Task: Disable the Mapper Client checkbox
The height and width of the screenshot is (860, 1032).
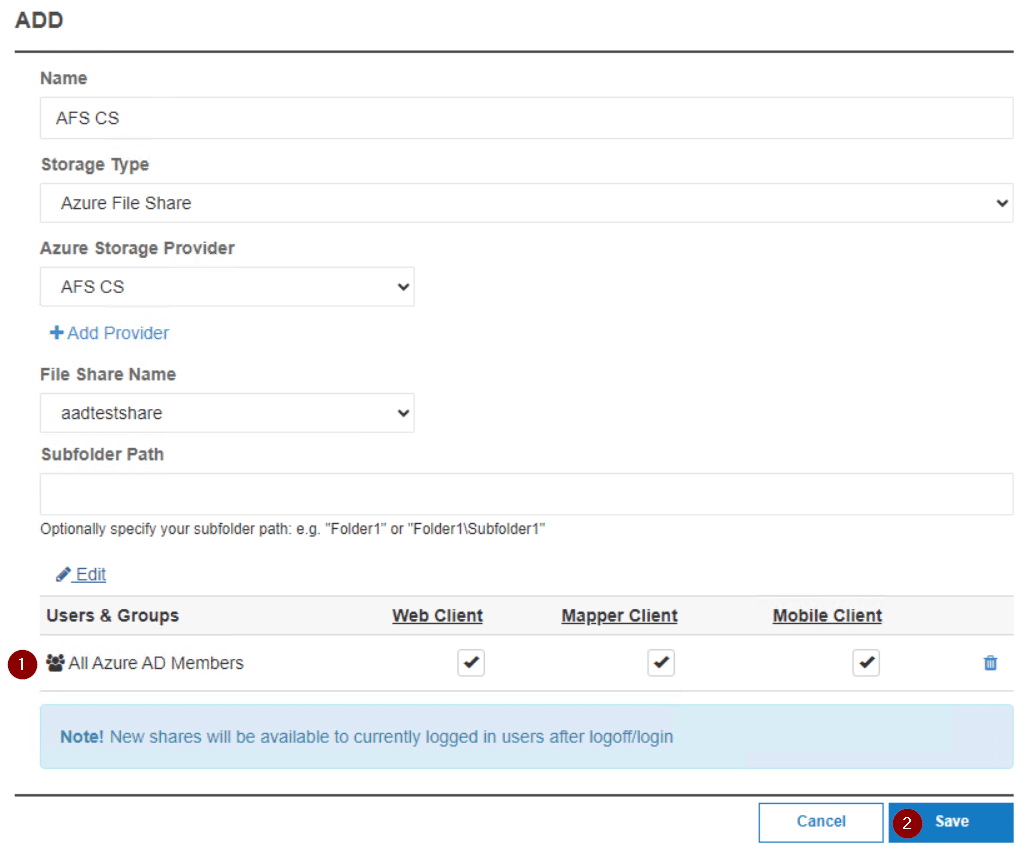Action: pos(660,662)
